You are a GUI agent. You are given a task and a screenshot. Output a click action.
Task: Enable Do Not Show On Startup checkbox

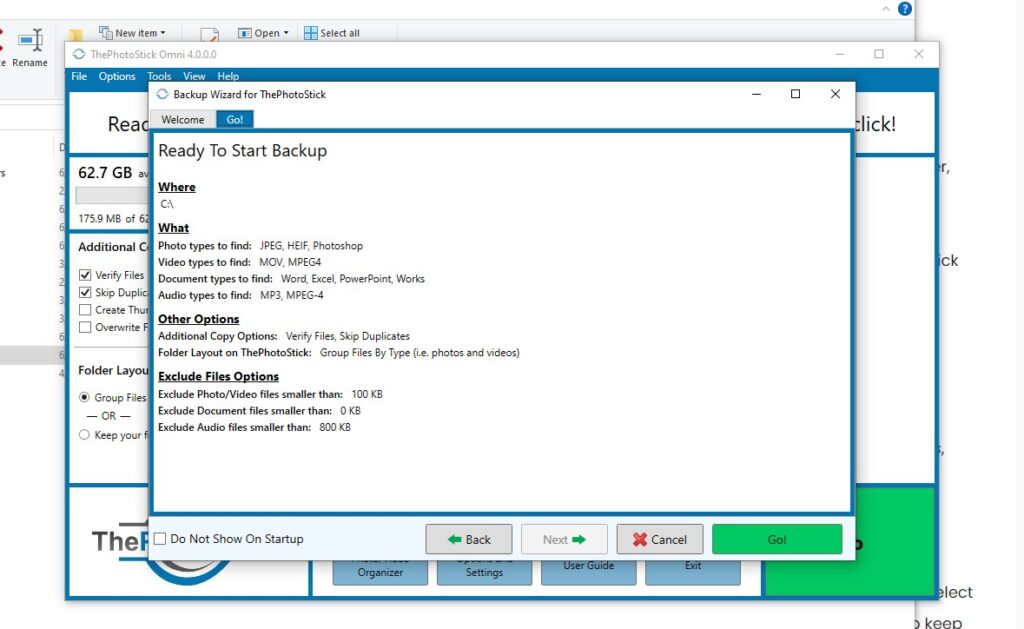click(x=160, y=539)
